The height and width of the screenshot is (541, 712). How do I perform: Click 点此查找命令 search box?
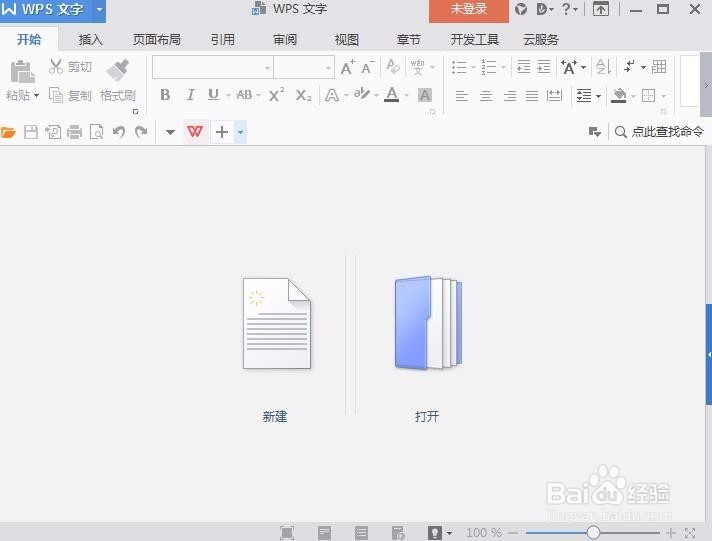pos(659,132)
